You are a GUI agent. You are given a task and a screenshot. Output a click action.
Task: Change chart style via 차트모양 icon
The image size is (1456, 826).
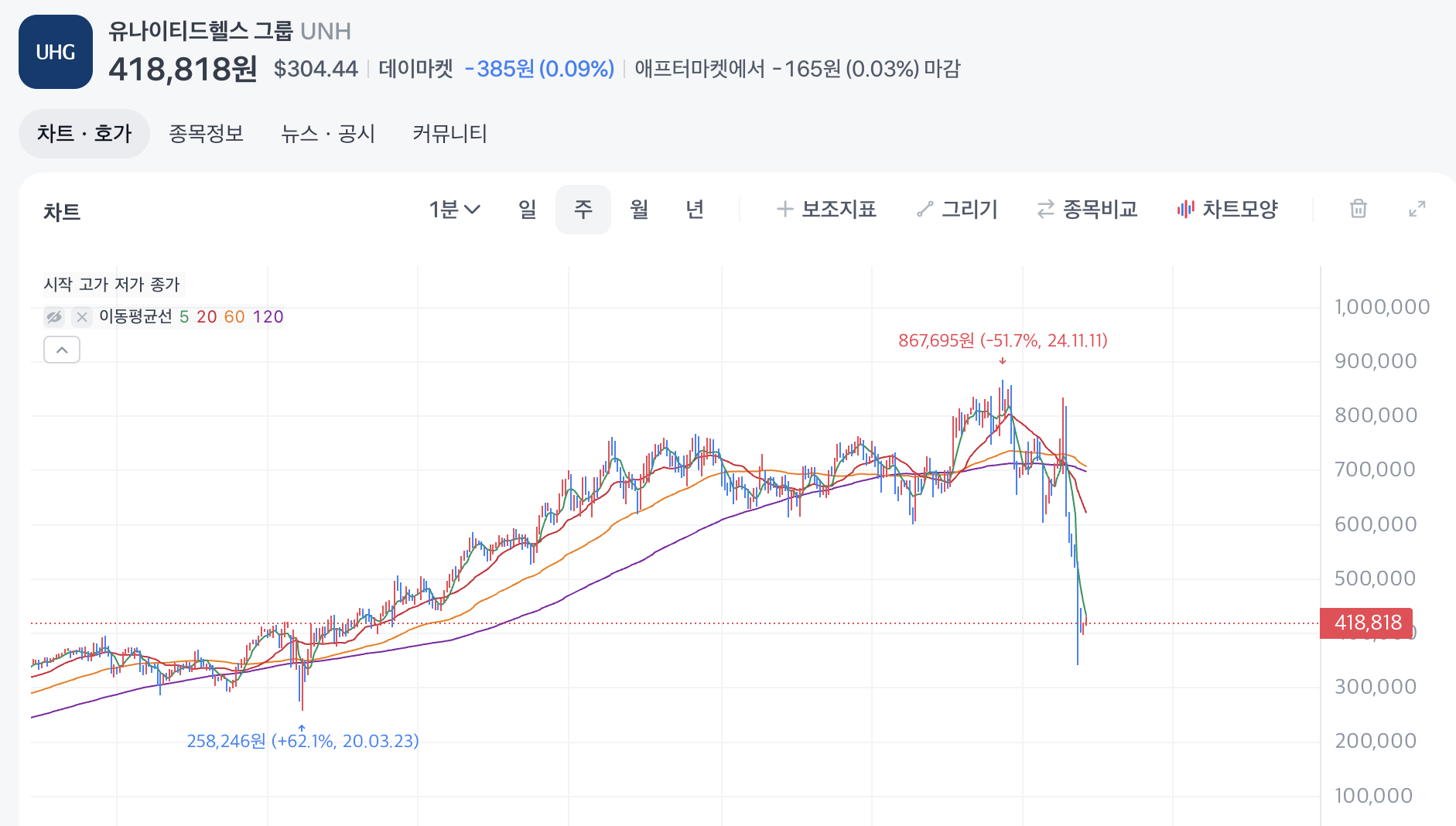(x=1228, y=209)
